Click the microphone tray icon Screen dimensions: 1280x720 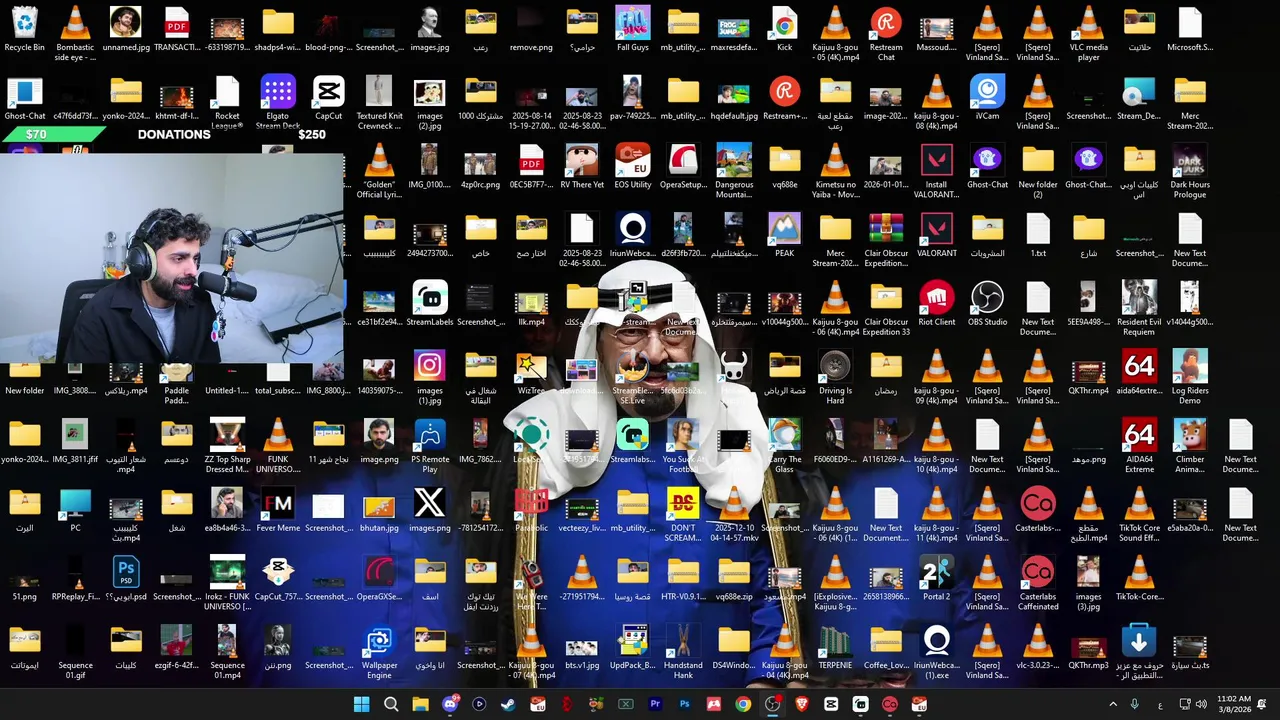1134,704
